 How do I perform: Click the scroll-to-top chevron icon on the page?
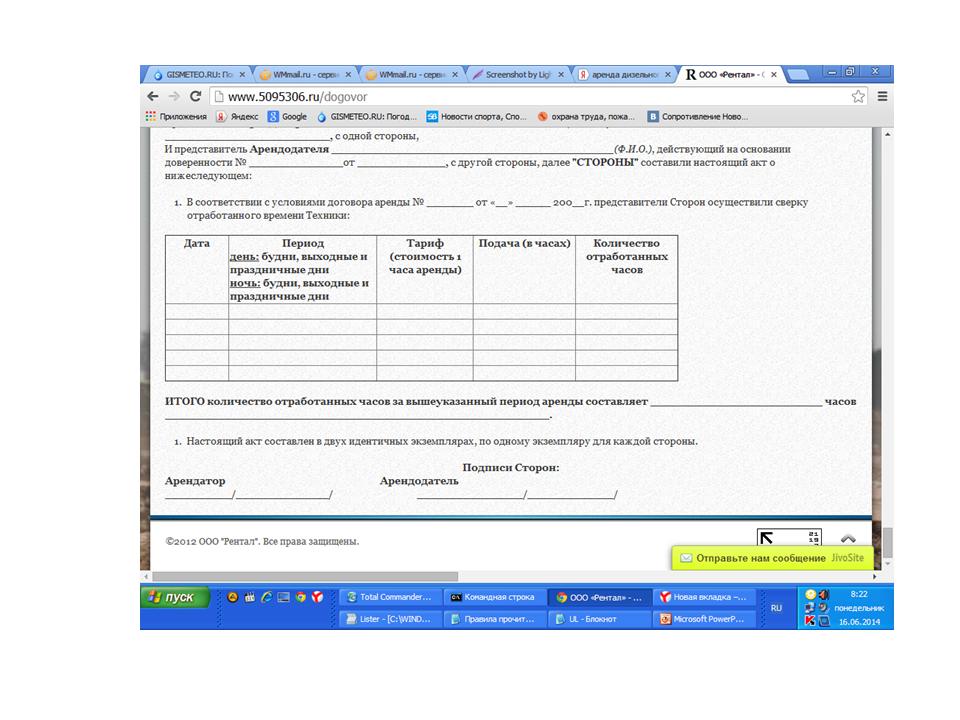(848, 538)
